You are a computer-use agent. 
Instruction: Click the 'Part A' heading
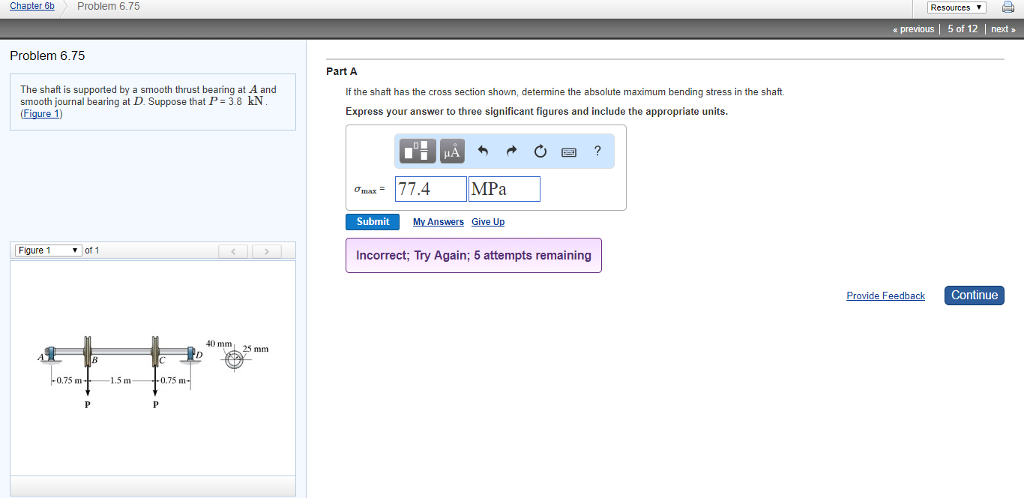[342, 71]
